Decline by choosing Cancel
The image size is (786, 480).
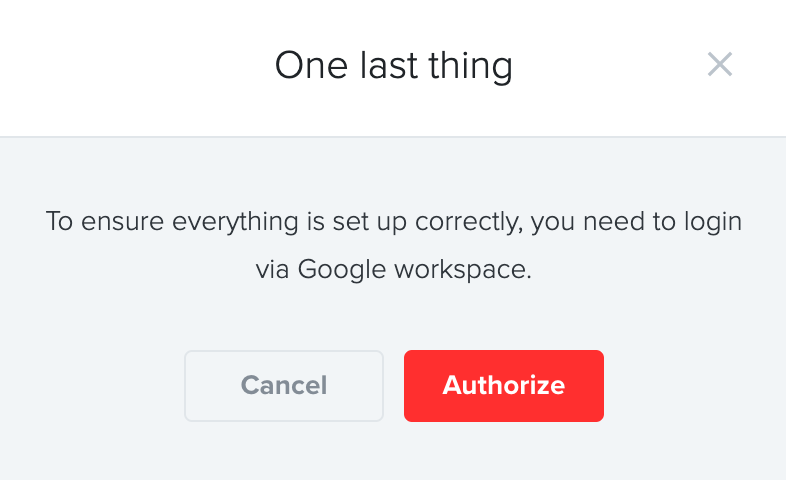(x=284, y=386)
